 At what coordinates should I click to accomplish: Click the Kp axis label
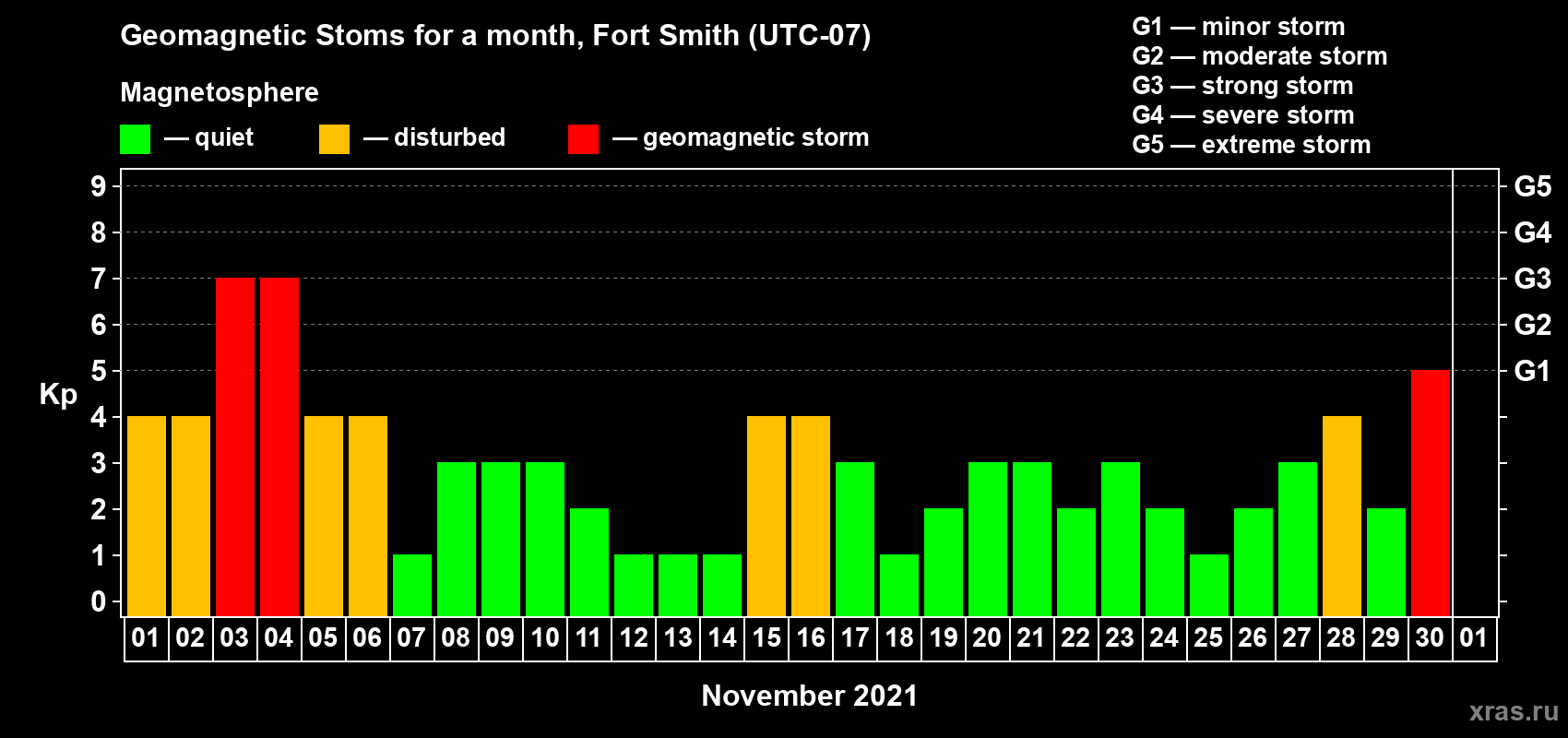pos(58,395)
